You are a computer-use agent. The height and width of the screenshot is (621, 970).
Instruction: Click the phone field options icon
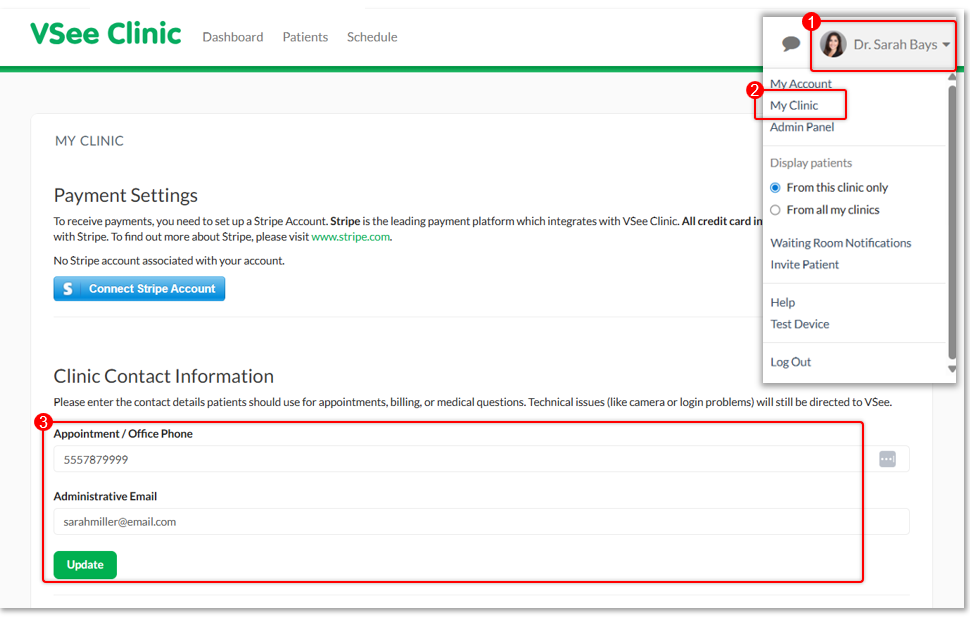coord(887,459)
